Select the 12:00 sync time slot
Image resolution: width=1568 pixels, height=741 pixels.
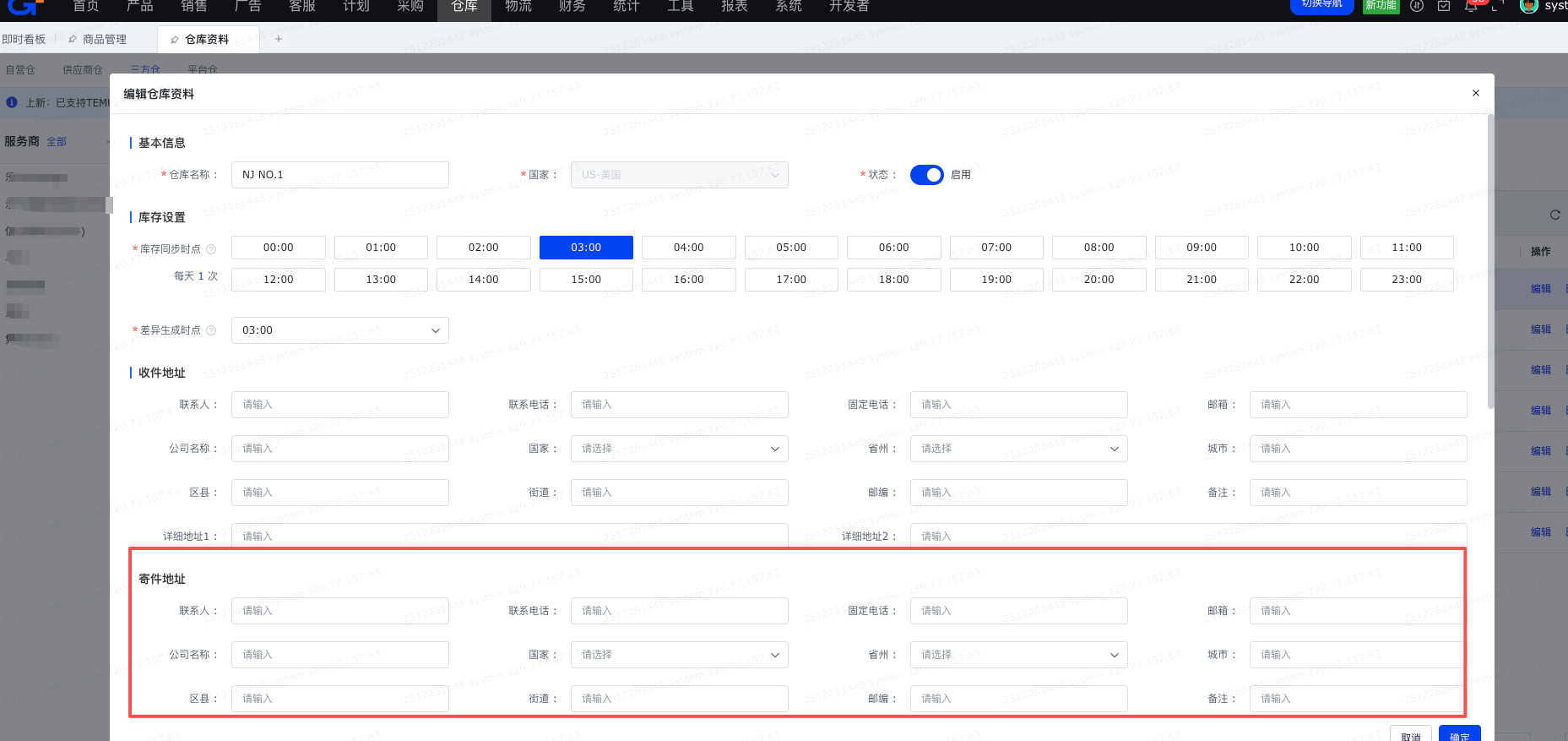tap(279, 280)
